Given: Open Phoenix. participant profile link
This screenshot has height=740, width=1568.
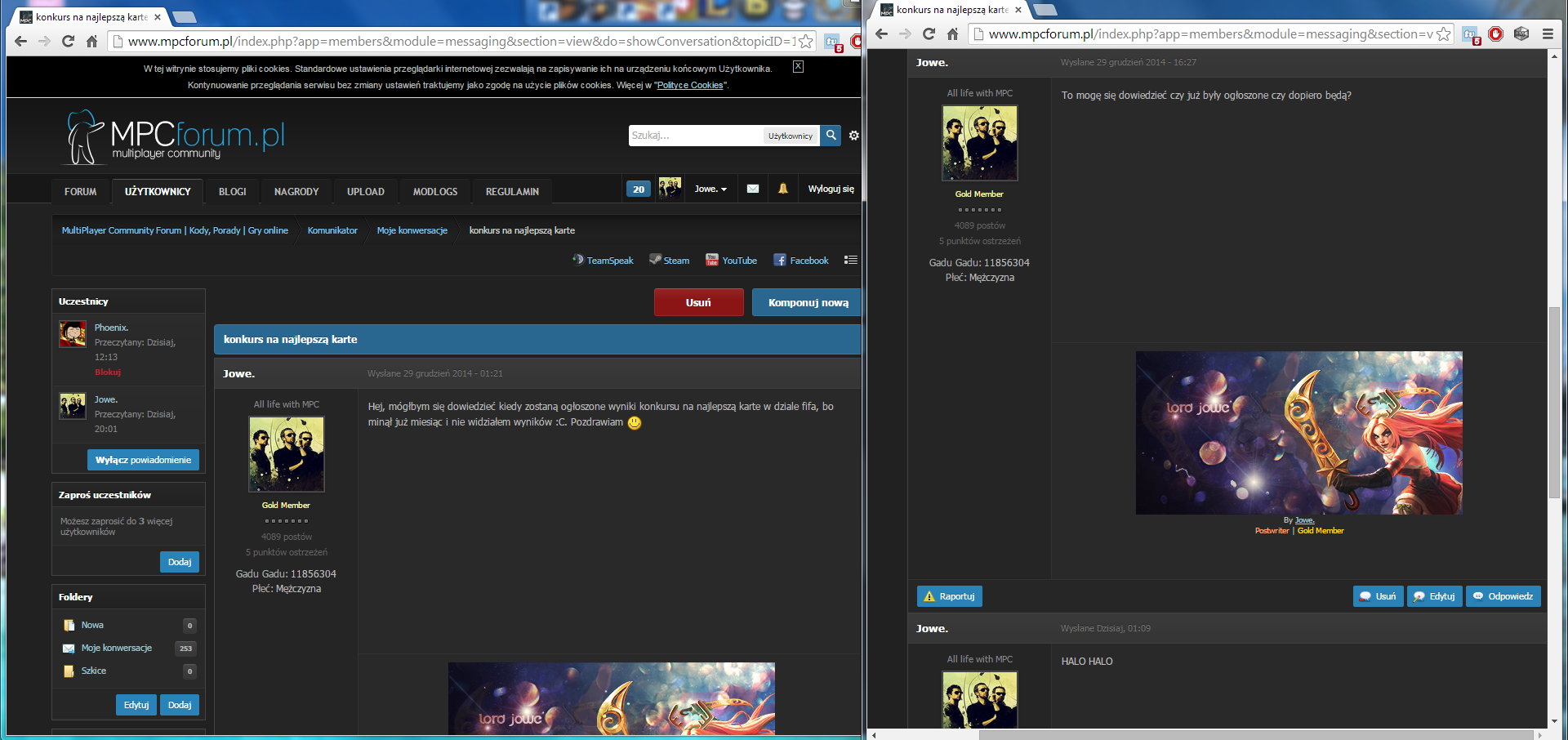Looking at the screenshot, I should click(111, 328).
